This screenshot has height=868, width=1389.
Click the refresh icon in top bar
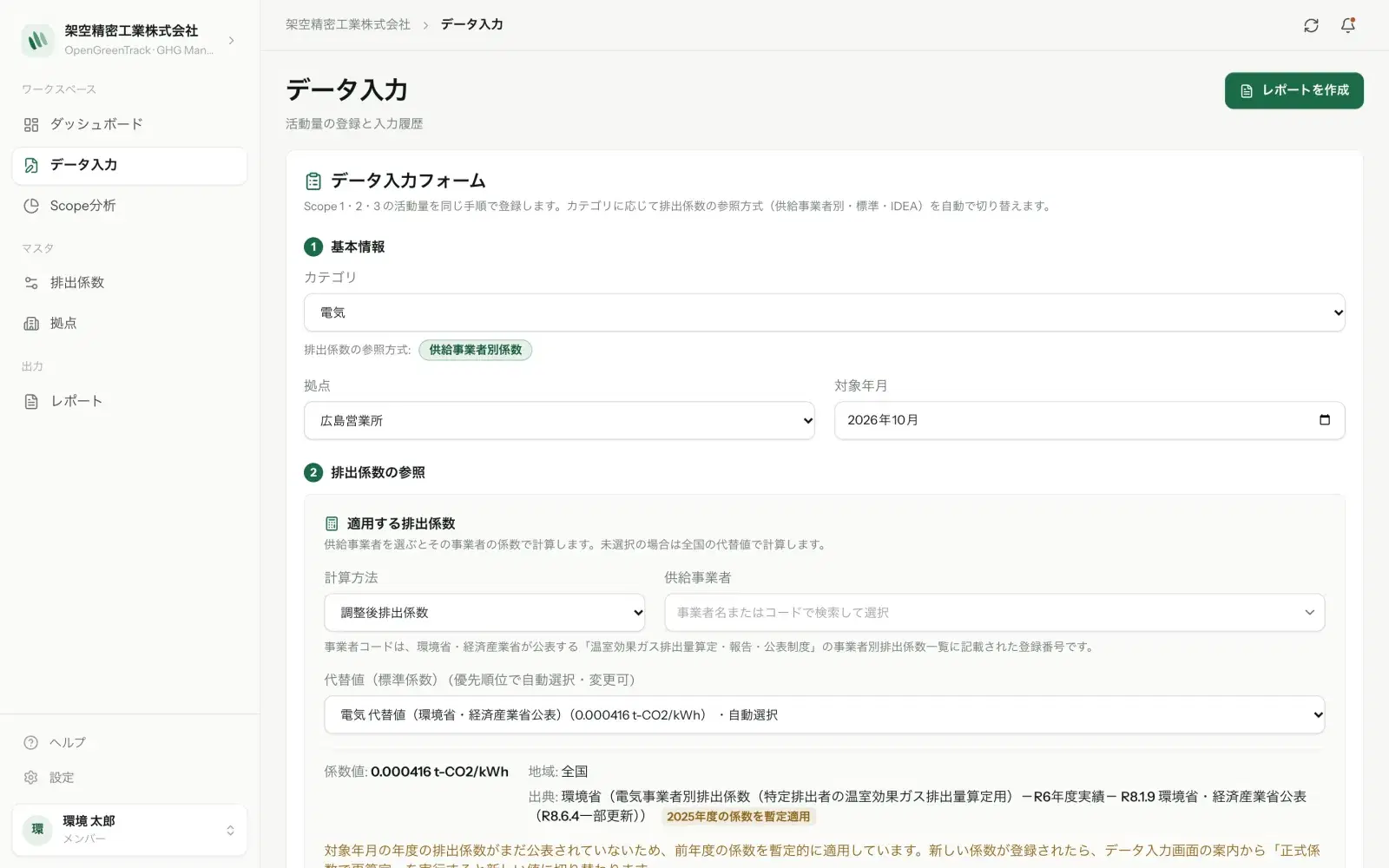pyautogui.click(x=1311, y=25)
